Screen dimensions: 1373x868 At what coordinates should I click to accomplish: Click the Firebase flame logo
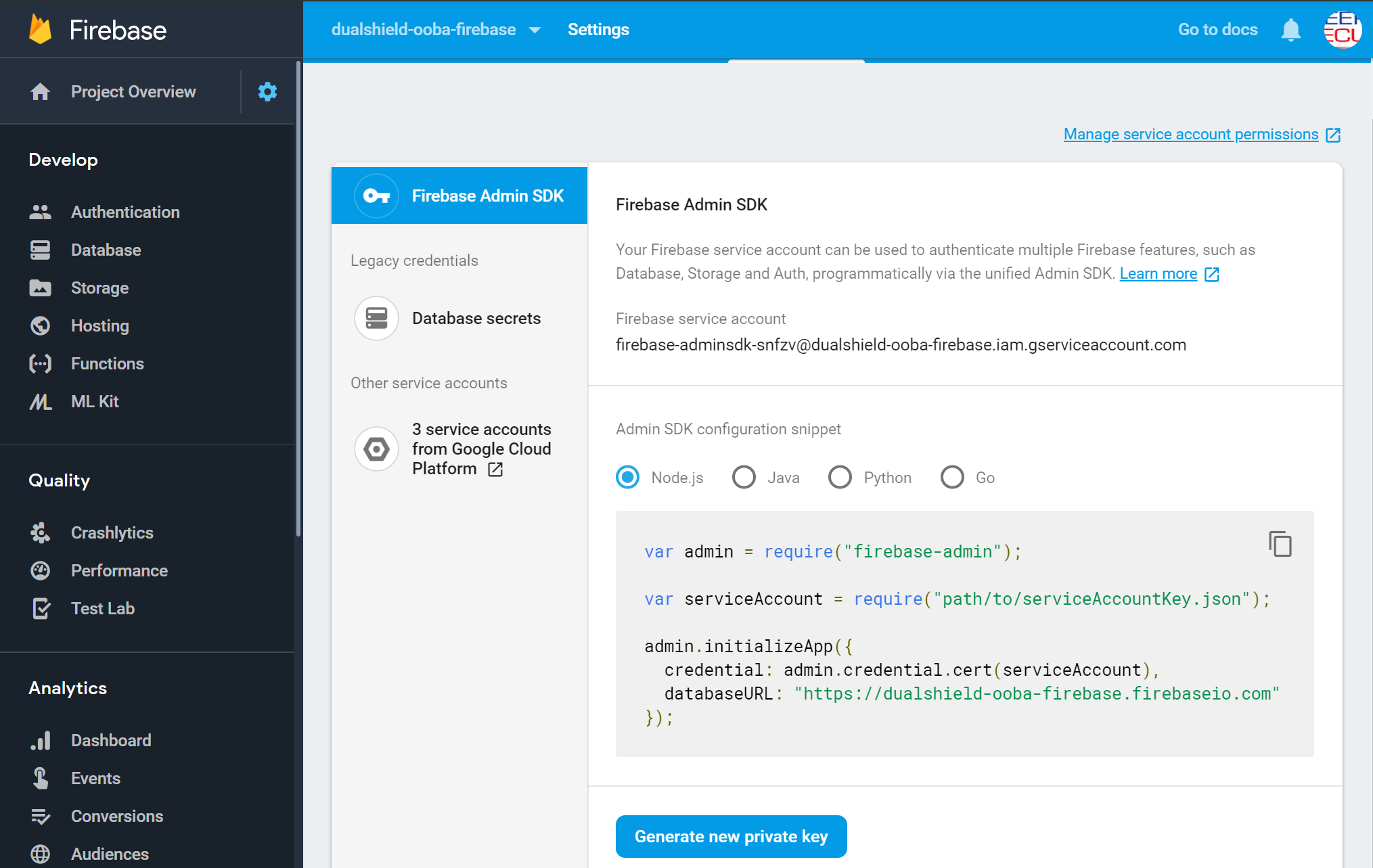pos(41,30)
